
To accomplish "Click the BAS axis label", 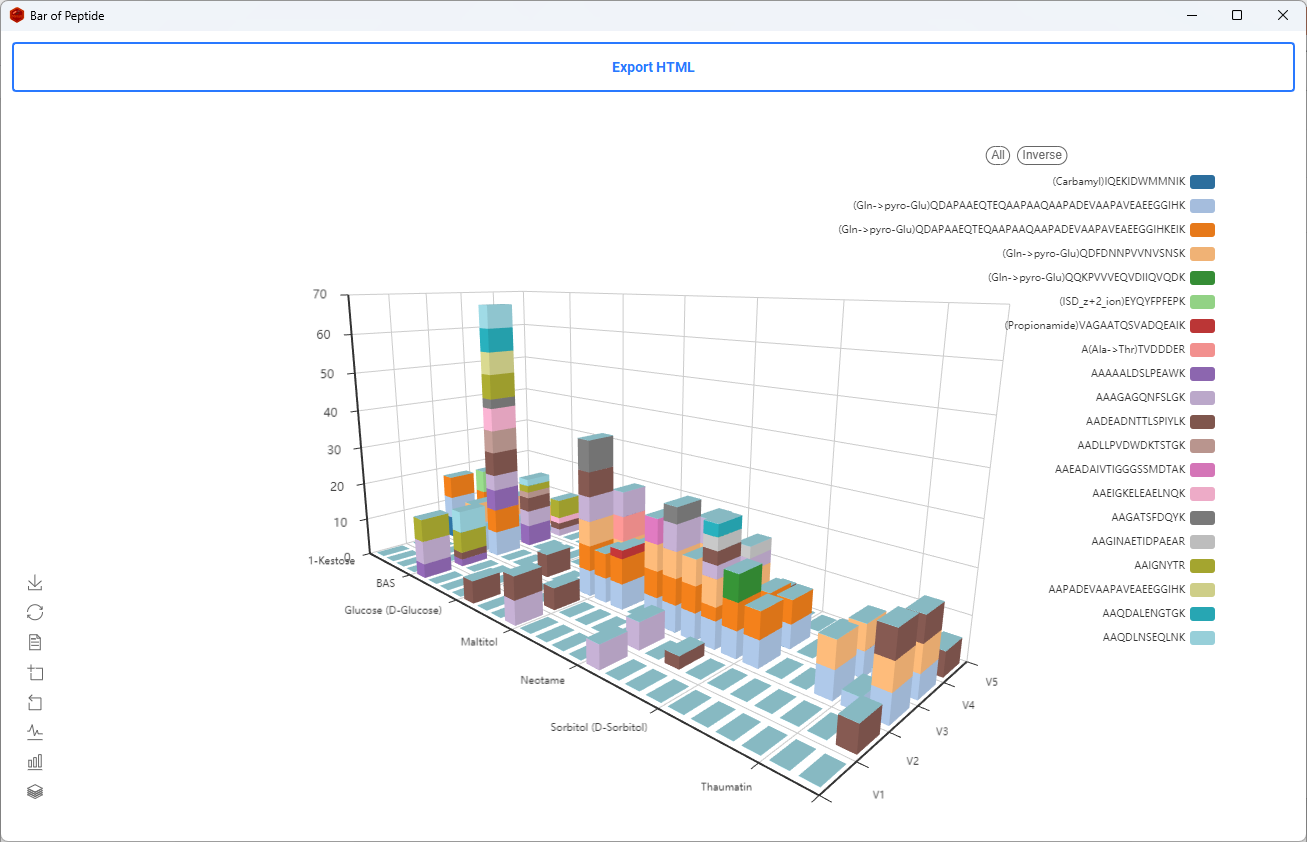I will click(x=385, y=582).
